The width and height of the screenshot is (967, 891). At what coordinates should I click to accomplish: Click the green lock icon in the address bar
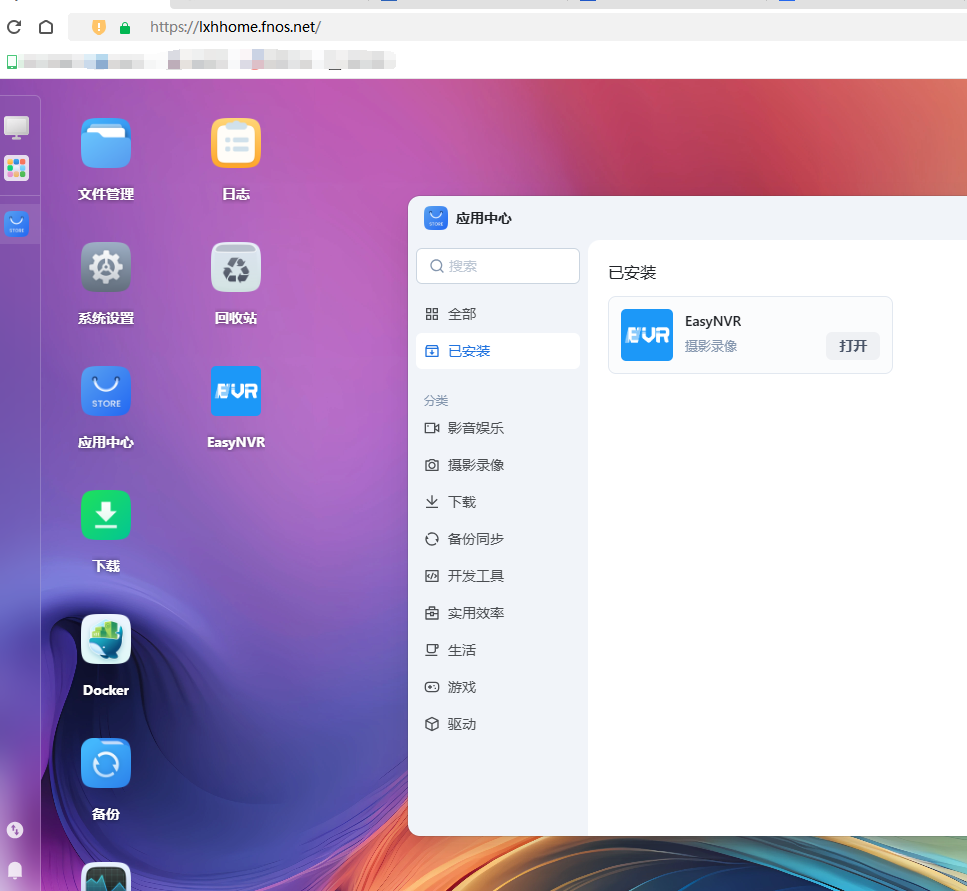coord(125,28)
